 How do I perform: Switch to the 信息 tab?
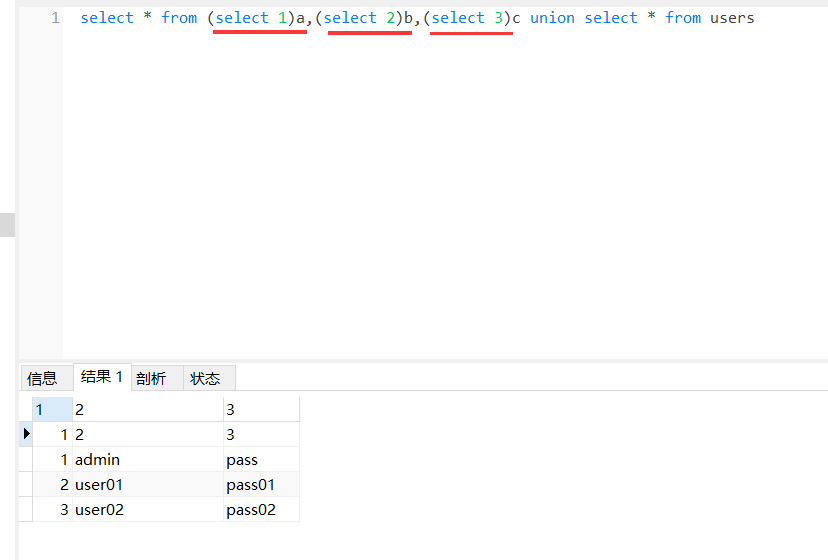[x=42, y=378]
